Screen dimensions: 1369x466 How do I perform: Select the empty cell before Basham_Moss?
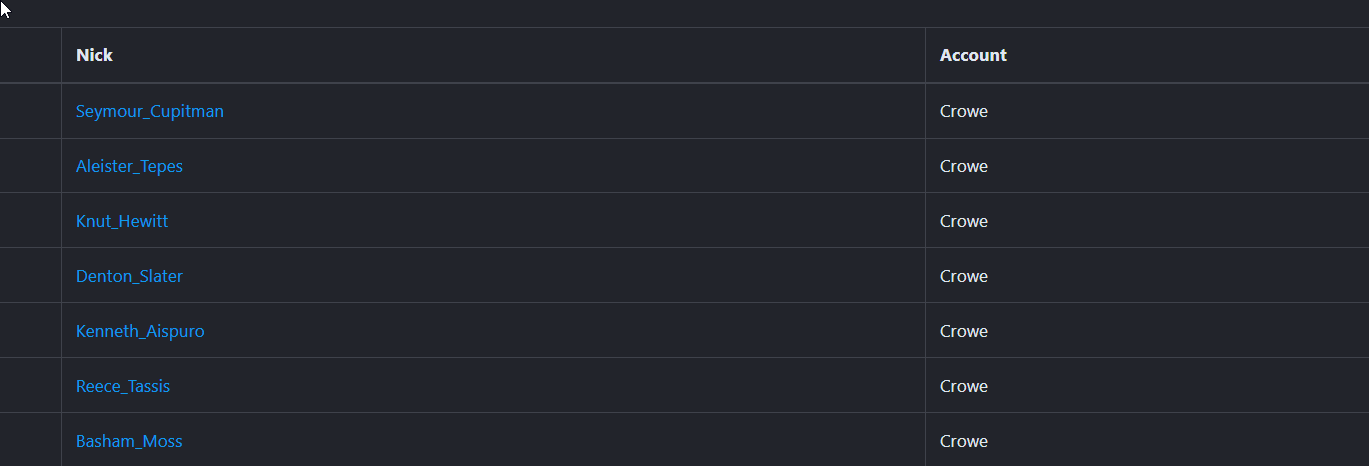coord(30,441)
